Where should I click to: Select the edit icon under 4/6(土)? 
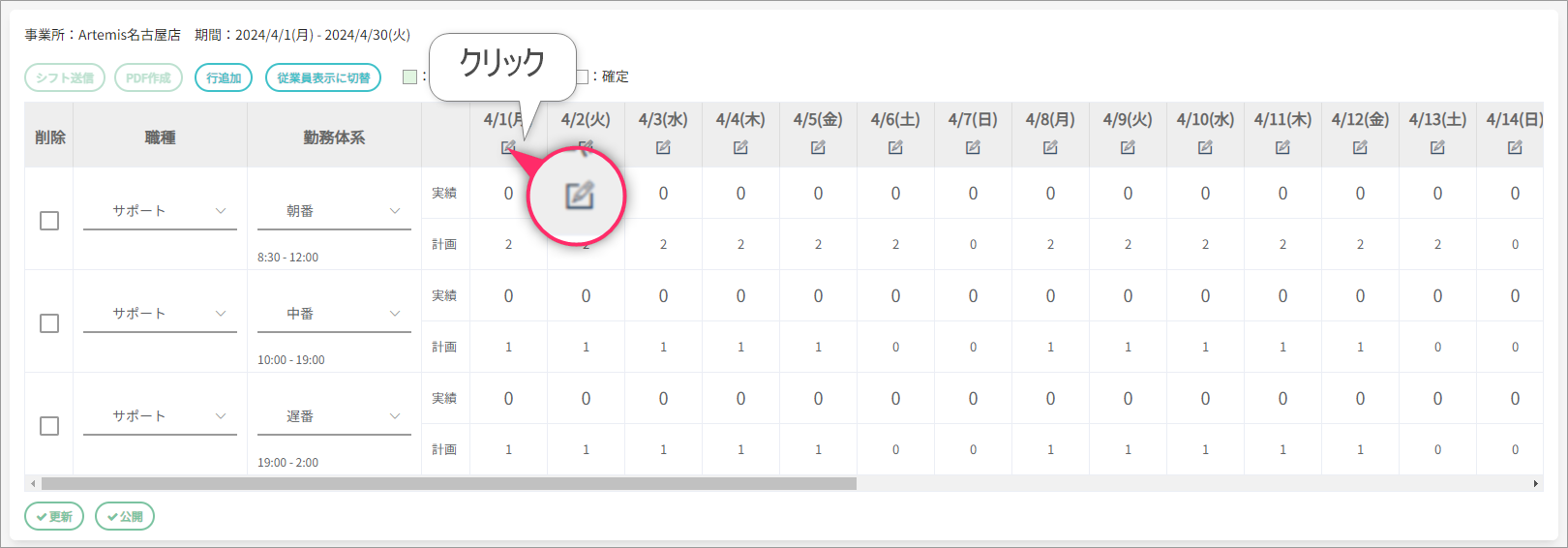tap(895, 147)
